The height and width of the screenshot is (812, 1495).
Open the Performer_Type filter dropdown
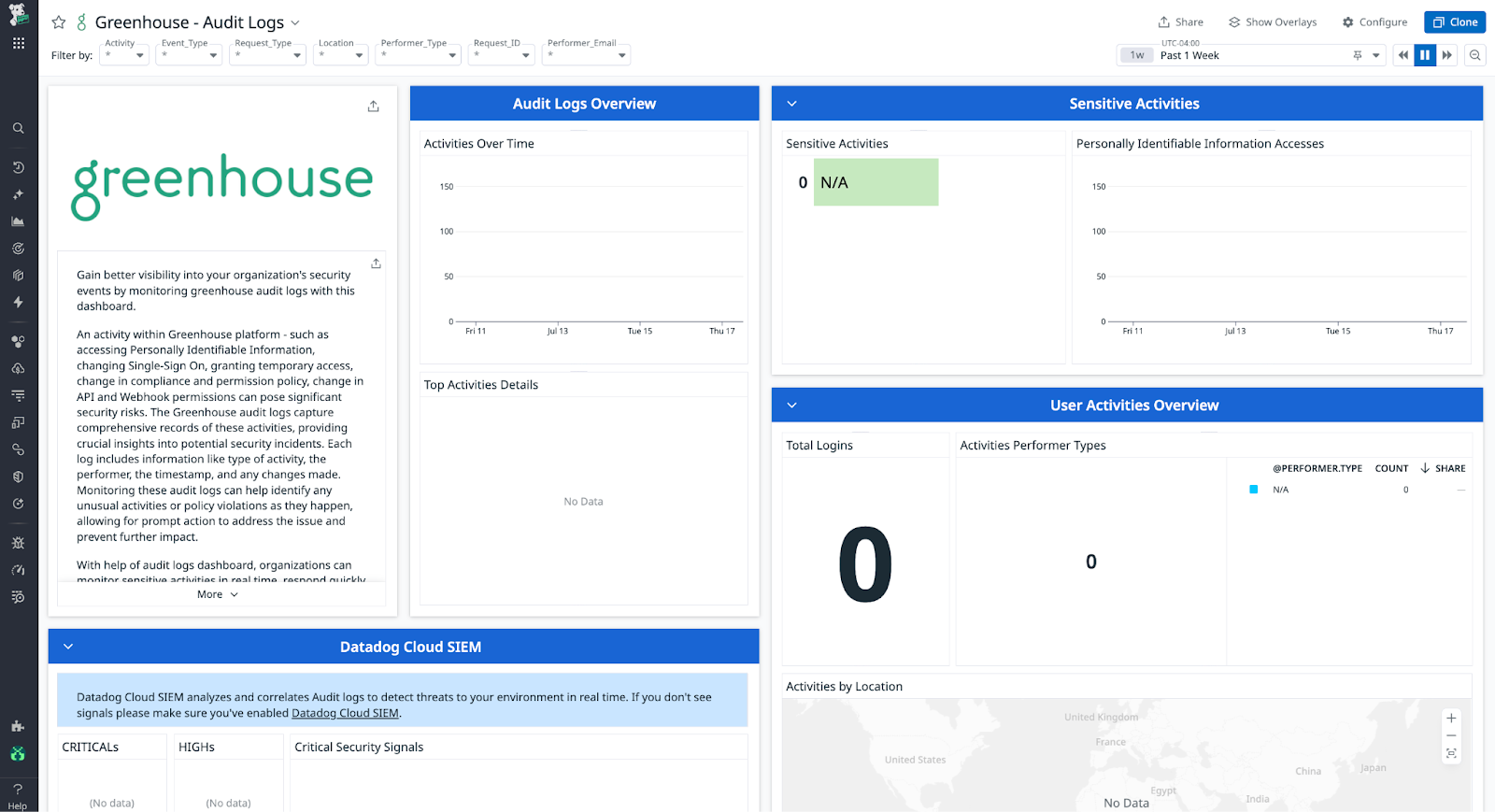(419, 55)
